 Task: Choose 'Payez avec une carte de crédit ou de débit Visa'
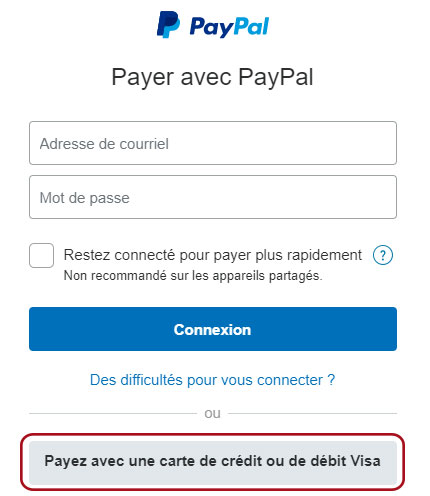(213, 462)
